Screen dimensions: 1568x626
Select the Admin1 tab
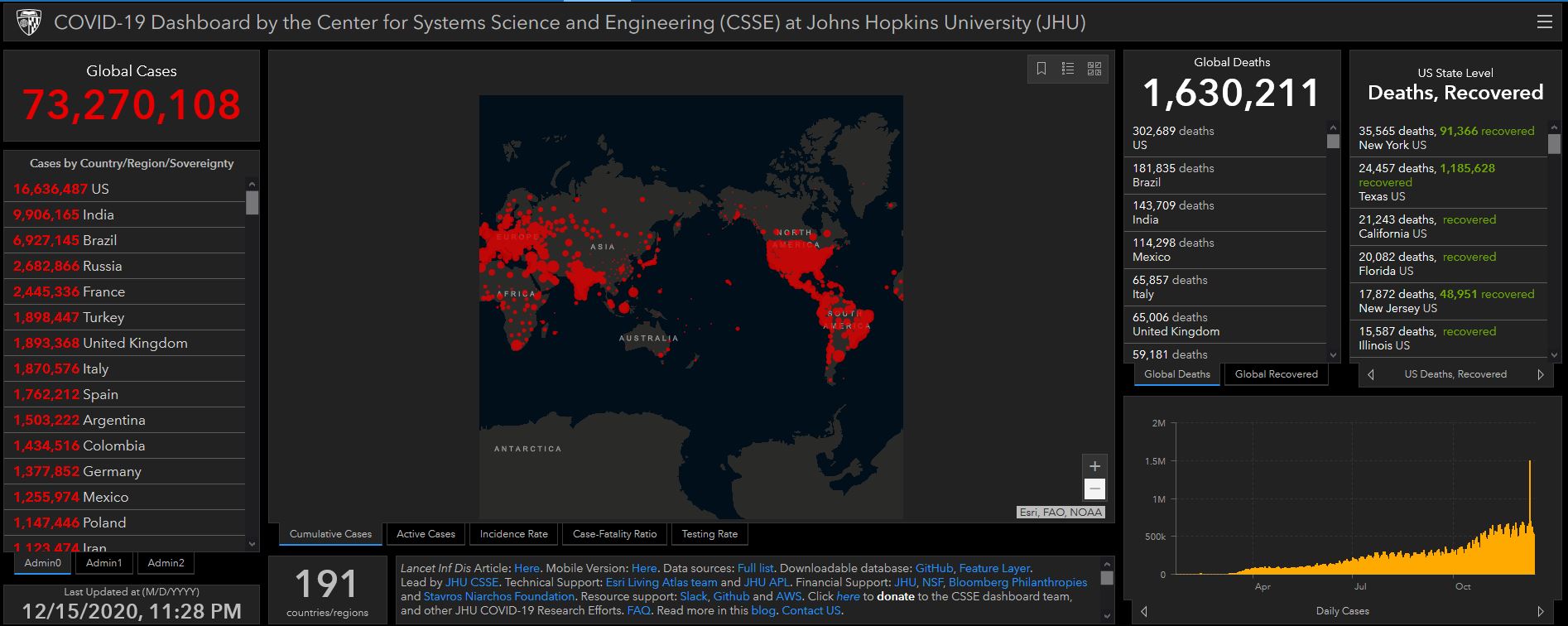[x=104, y=563]
